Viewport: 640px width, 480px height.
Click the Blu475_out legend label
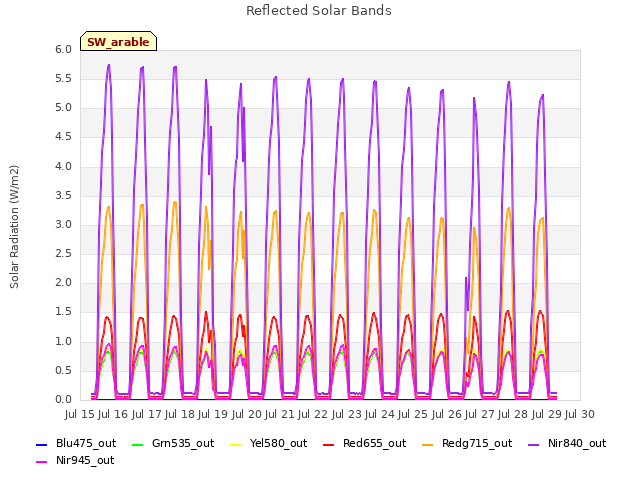[x=86, y=443]
